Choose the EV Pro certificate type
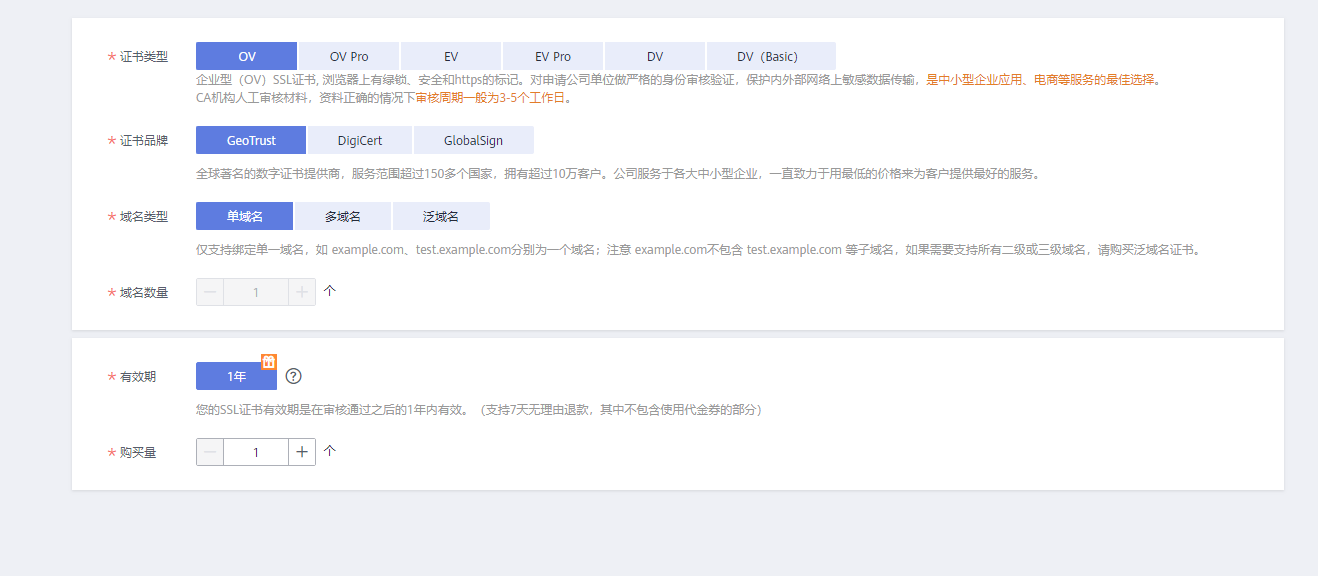This screenshot has height=576, width=1318. (553, 56)
